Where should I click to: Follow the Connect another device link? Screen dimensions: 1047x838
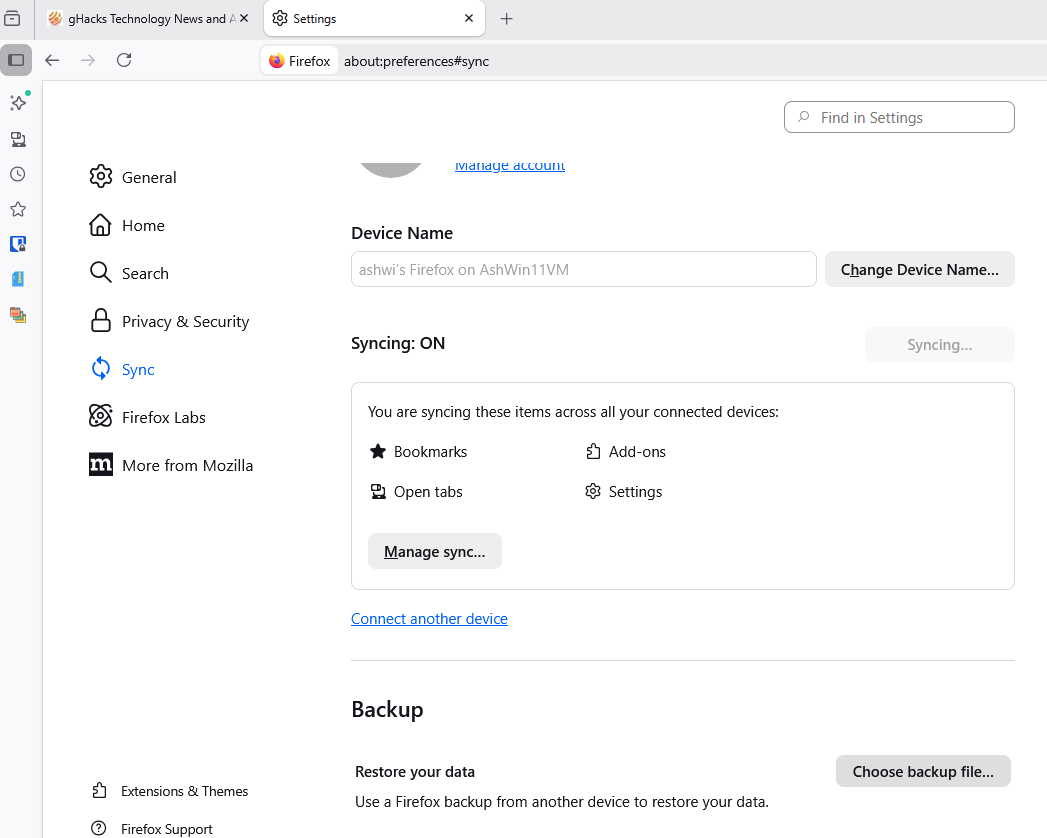[x=429, y=619]
